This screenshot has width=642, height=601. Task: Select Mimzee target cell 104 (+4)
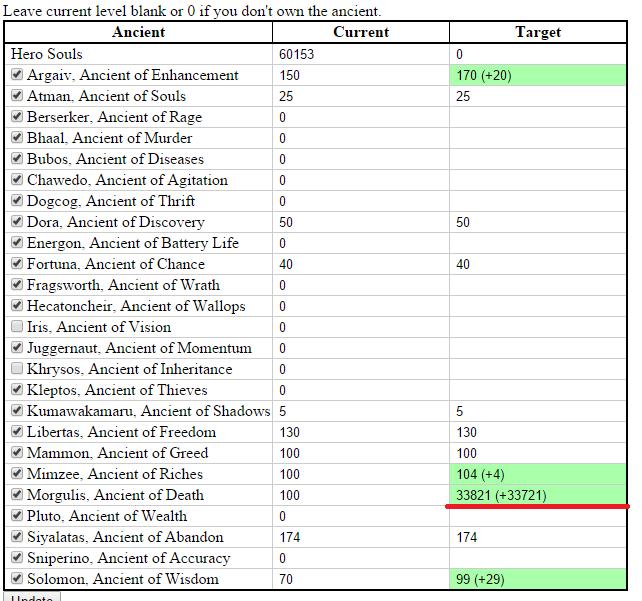pos(538,474)
